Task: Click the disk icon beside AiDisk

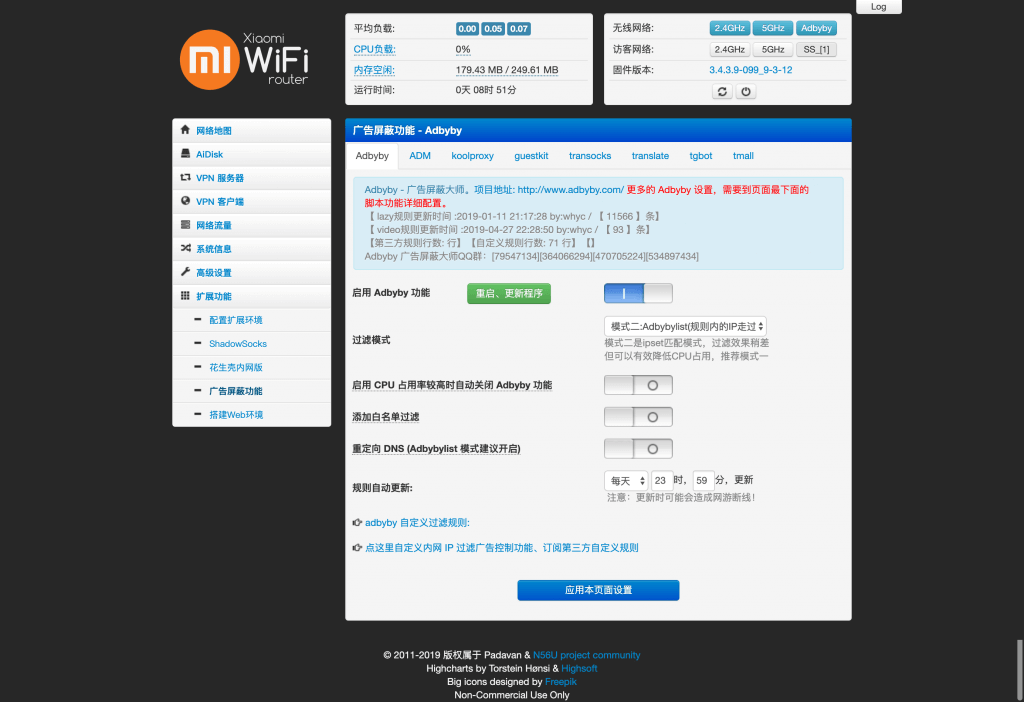Action: coord(185,154)
